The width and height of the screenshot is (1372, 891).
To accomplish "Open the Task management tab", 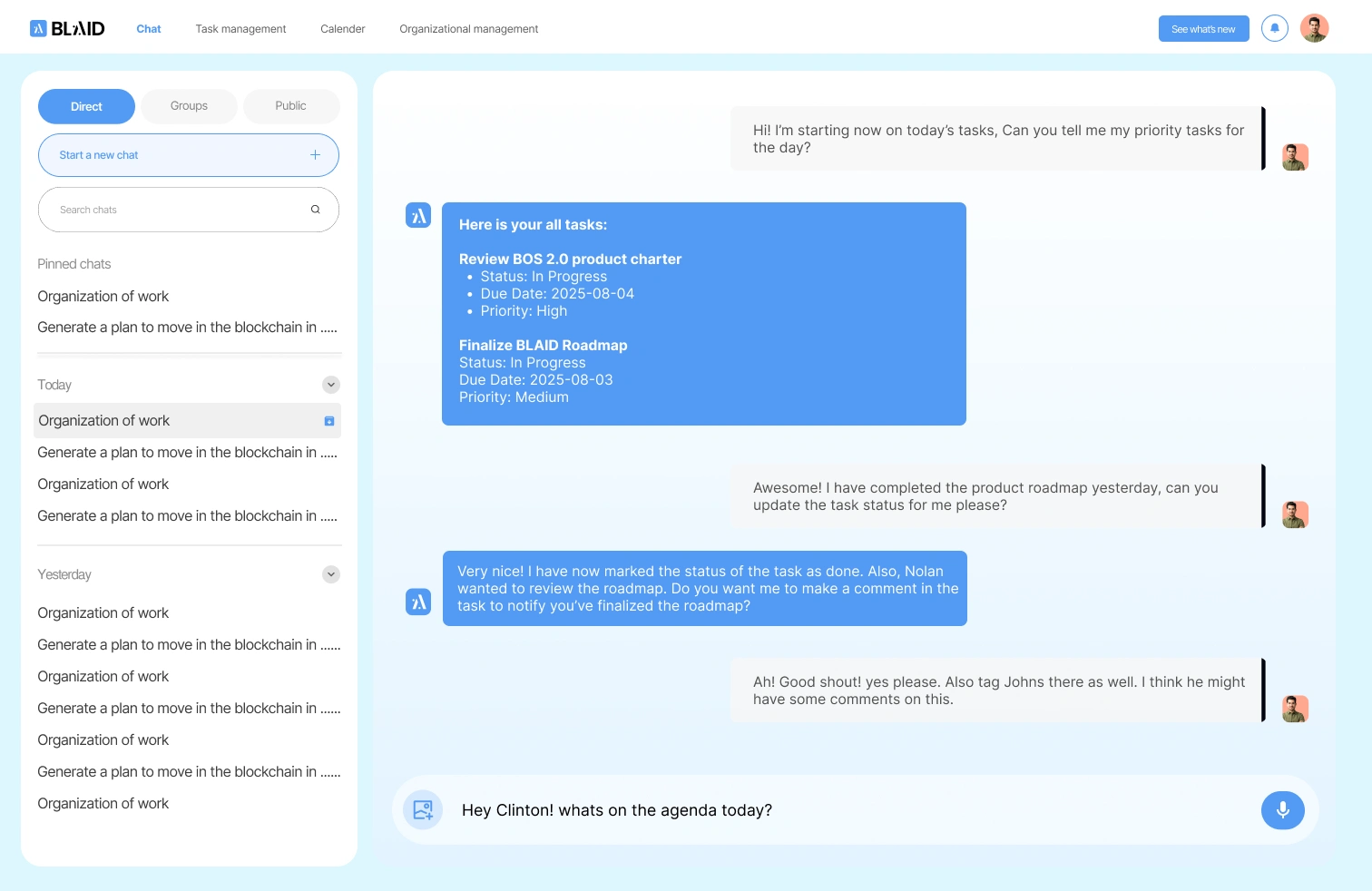I will pyautogui.click(x=240, y=28).
